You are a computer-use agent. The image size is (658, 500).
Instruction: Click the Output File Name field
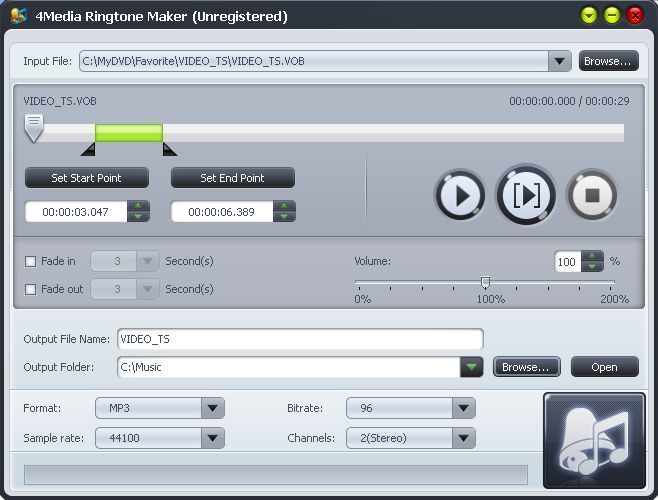pyautogui.click(x=300, y=339)
